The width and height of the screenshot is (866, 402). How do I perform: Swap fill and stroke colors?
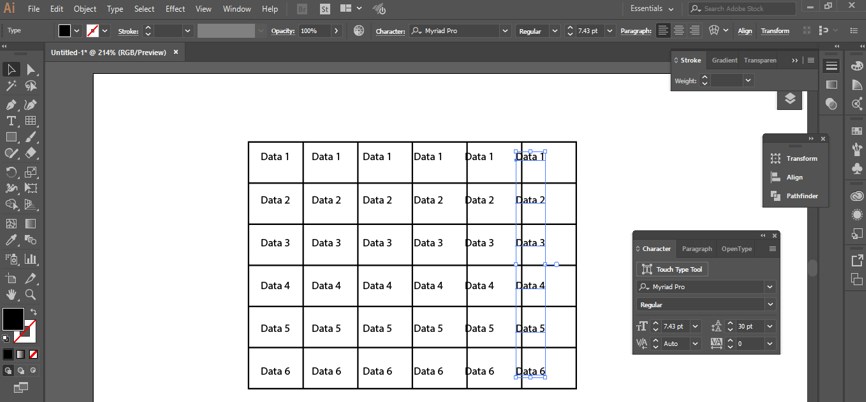tap(34, 312)
